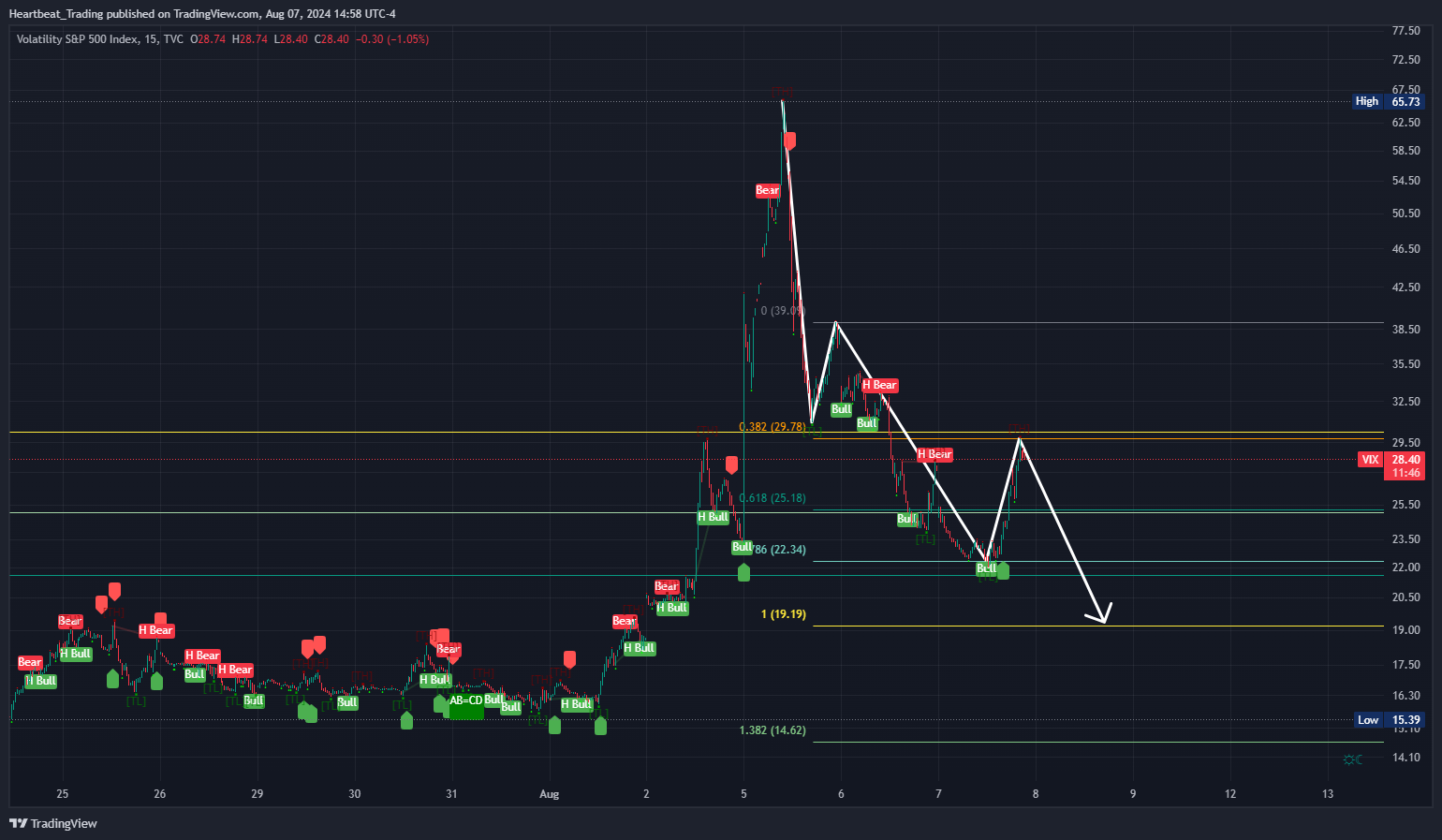
Task: Click date 29 on the time axis
Action: tap(257, 793)
